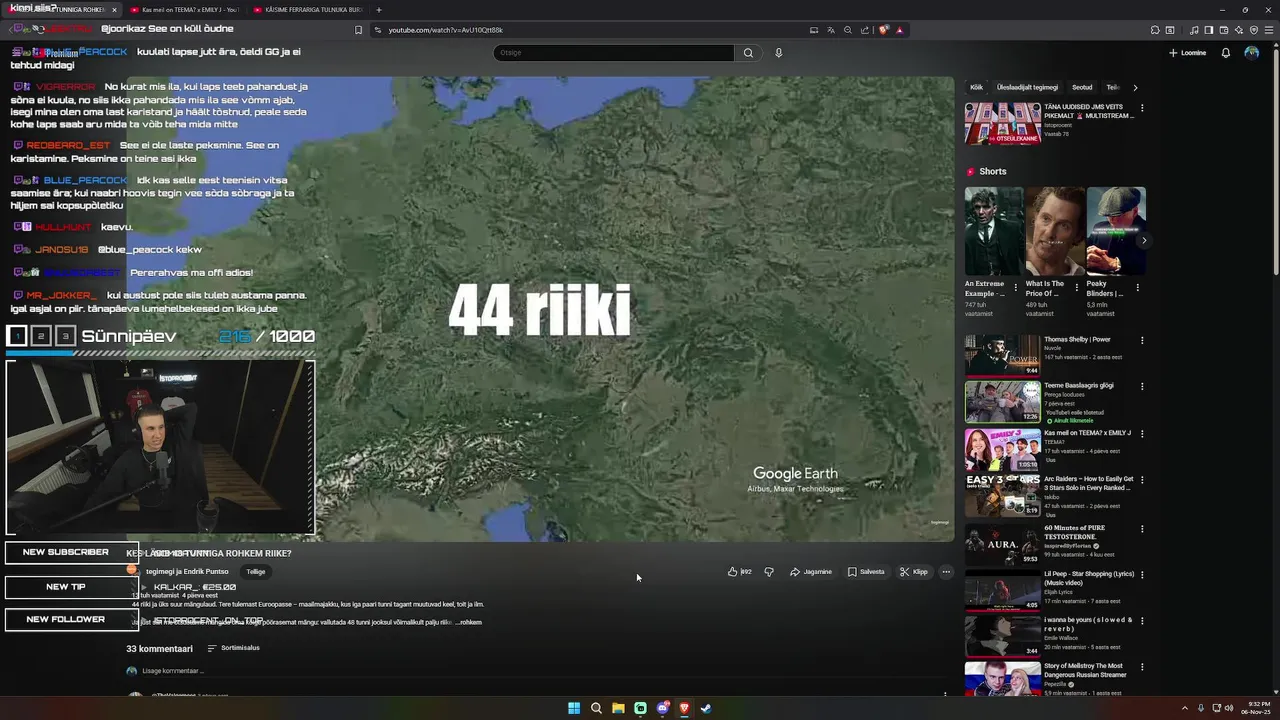Screen dimensions: 1280x720
Task: Open the Windows Start menu
Action: pyautogui.click(x=574, y=708)
